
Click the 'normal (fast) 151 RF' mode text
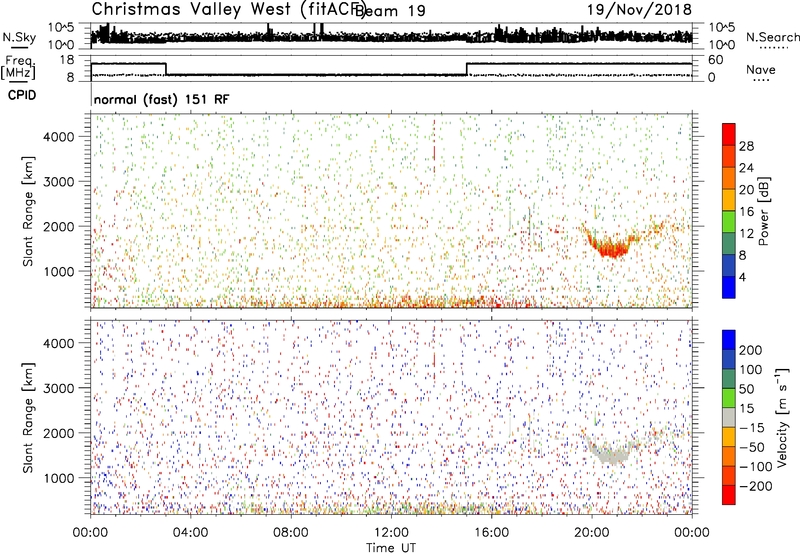(x=161, y=99)
